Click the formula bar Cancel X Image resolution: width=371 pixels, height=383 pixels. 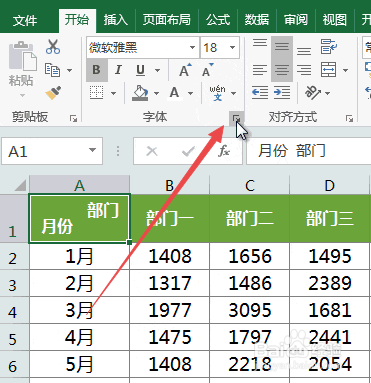click(x=152, y=151)
